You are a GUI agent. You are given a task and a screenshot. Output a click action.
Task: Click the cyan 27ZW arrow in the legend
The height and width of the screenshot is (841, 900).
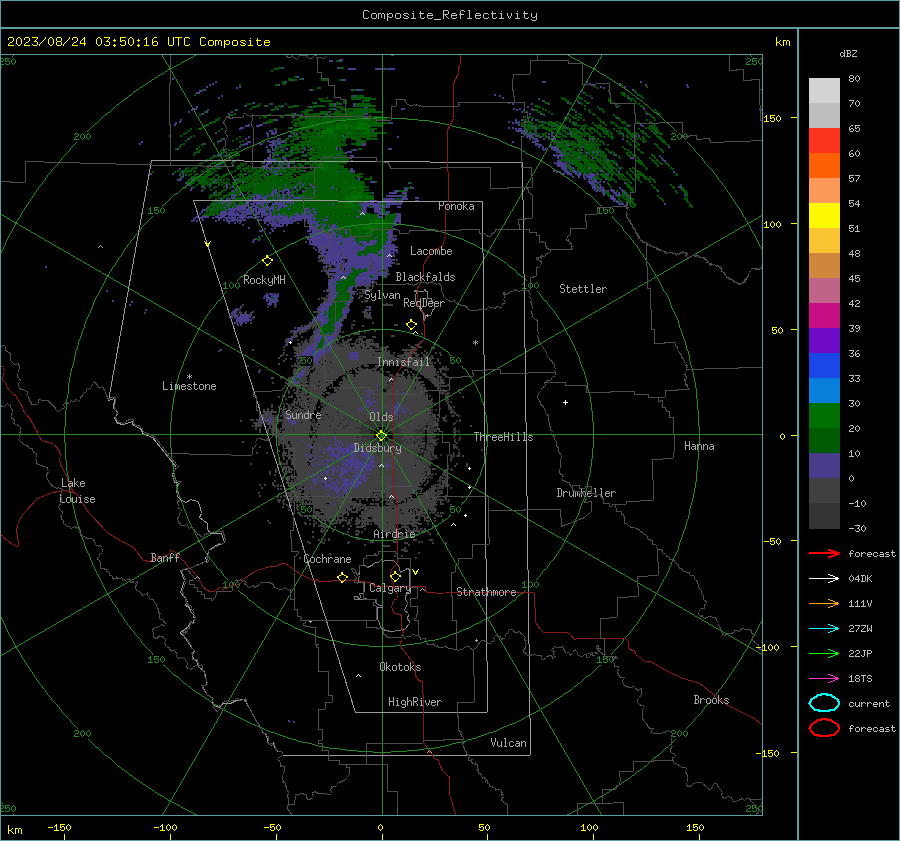pos(824,629)
